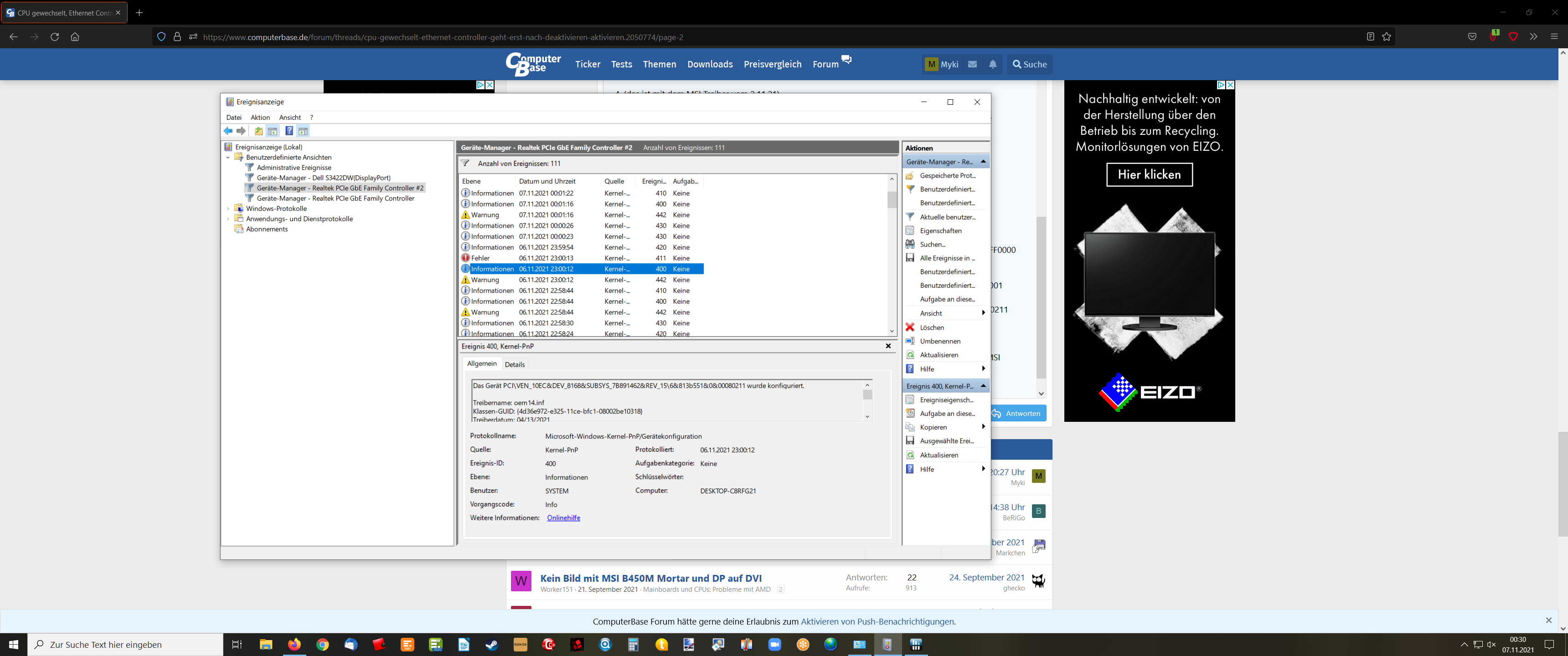Click the ComputerBase mail envelope icon
Screen dimensions: 1568x656
click(x=973, y=64)
